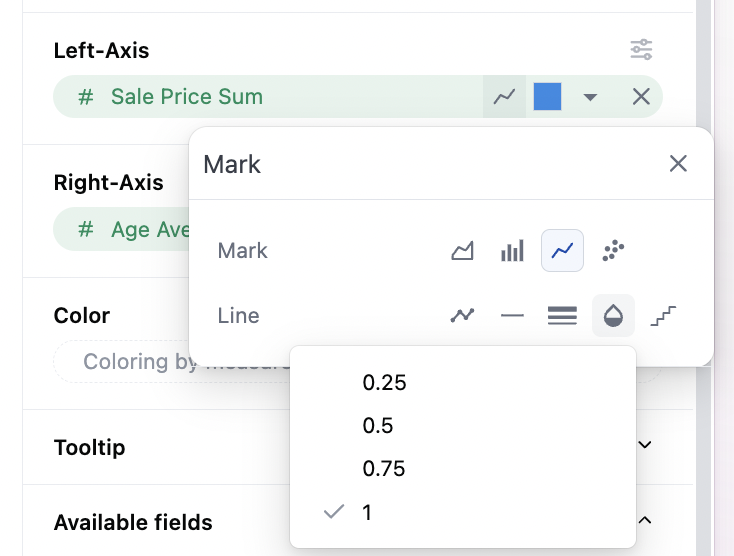Select the scatter plot mark type
The image size is (734, 556).
613,251
